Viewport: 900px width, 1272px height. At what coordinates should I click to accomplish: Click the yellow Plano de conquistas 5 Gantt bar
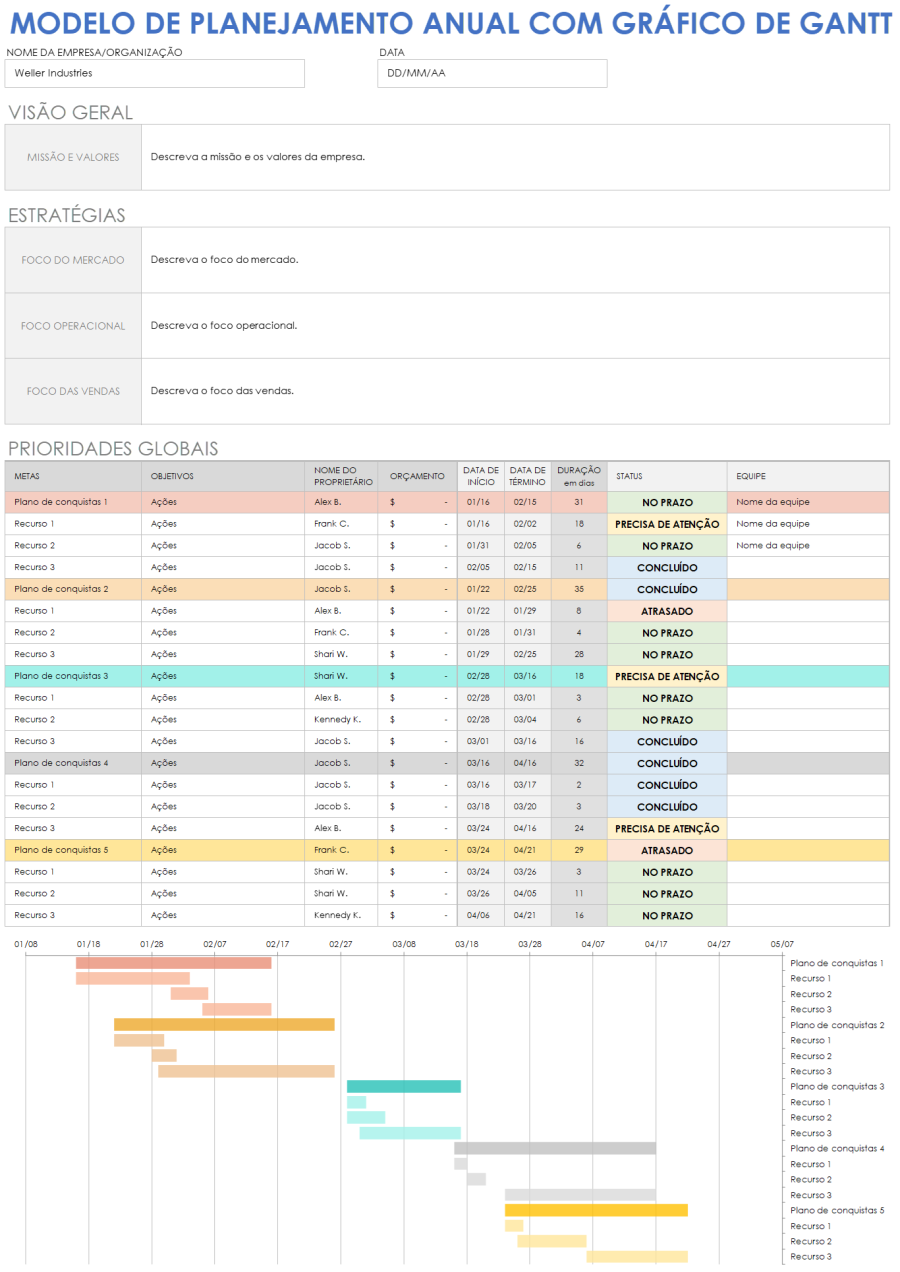tap(595, 1210)
